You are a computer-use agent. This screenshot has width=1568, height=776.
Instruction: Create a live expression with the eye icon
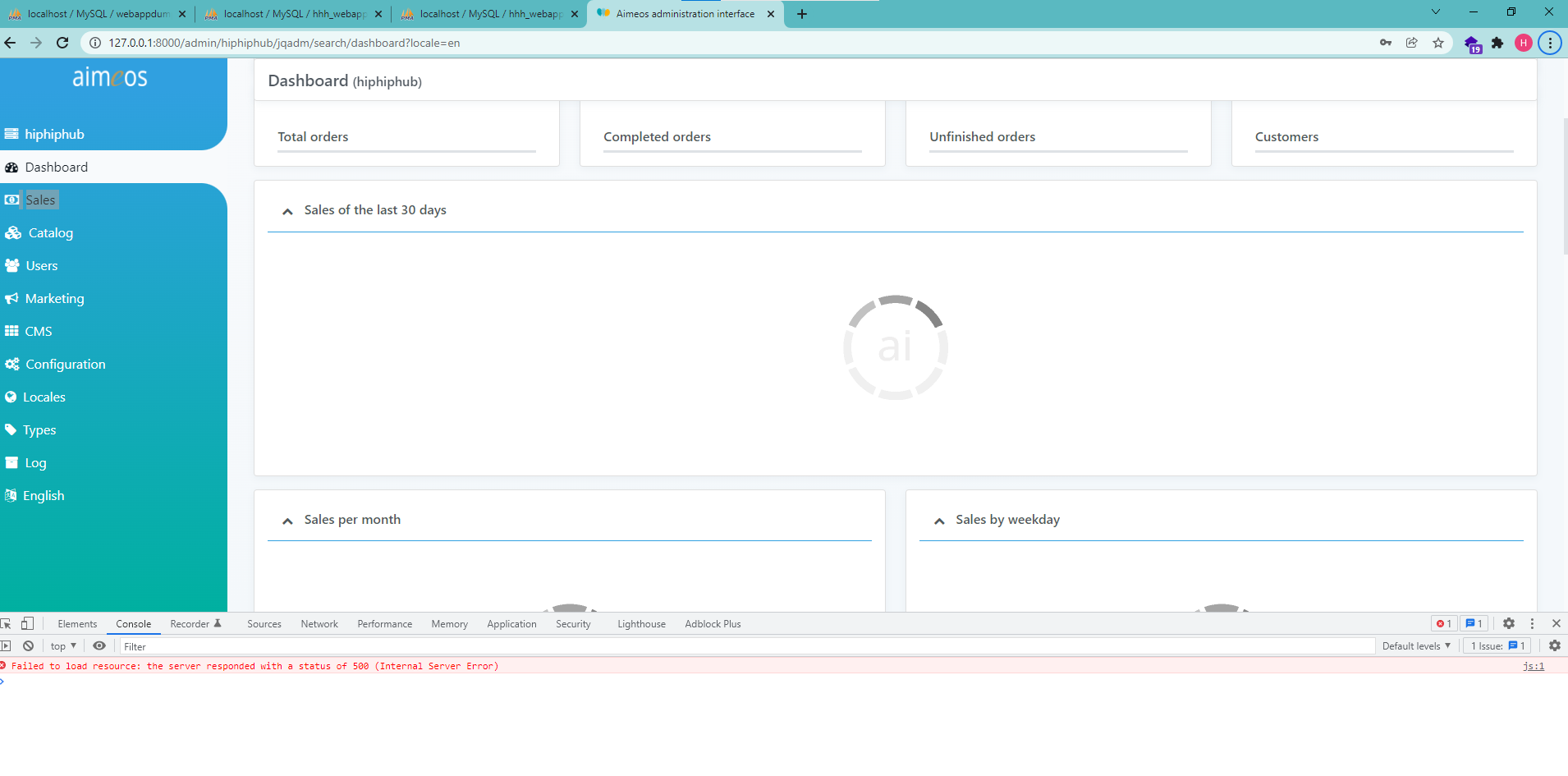click(99, 645)
